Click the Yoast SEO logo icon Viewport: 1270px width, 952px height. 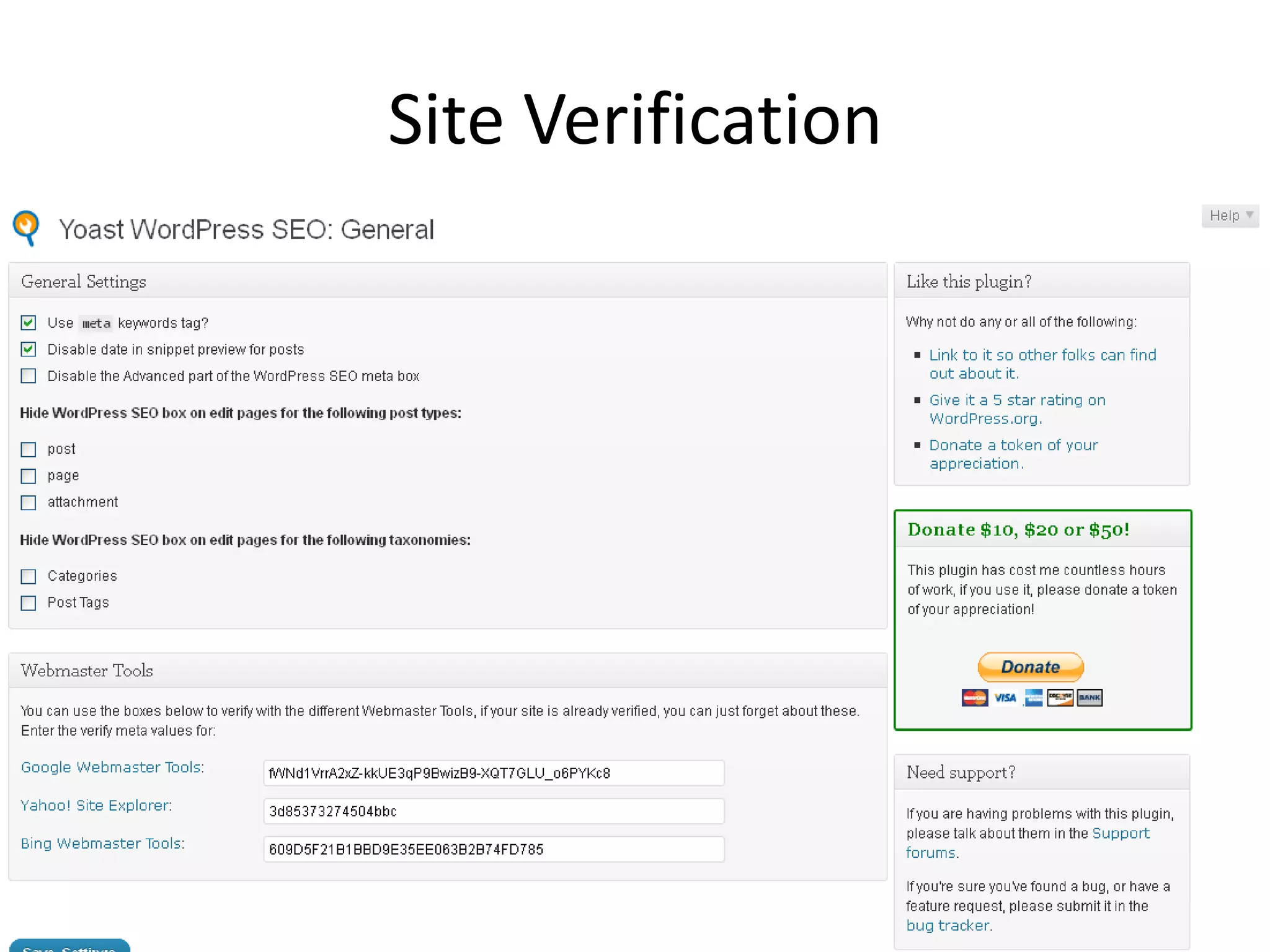click(26, 228)
